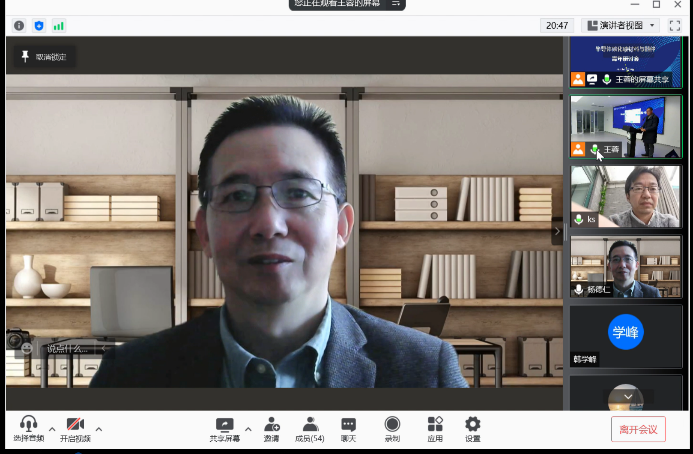This screenshot has height=454, width=693.
Task: Click the blue security shield icon
Action: (39, 25)
